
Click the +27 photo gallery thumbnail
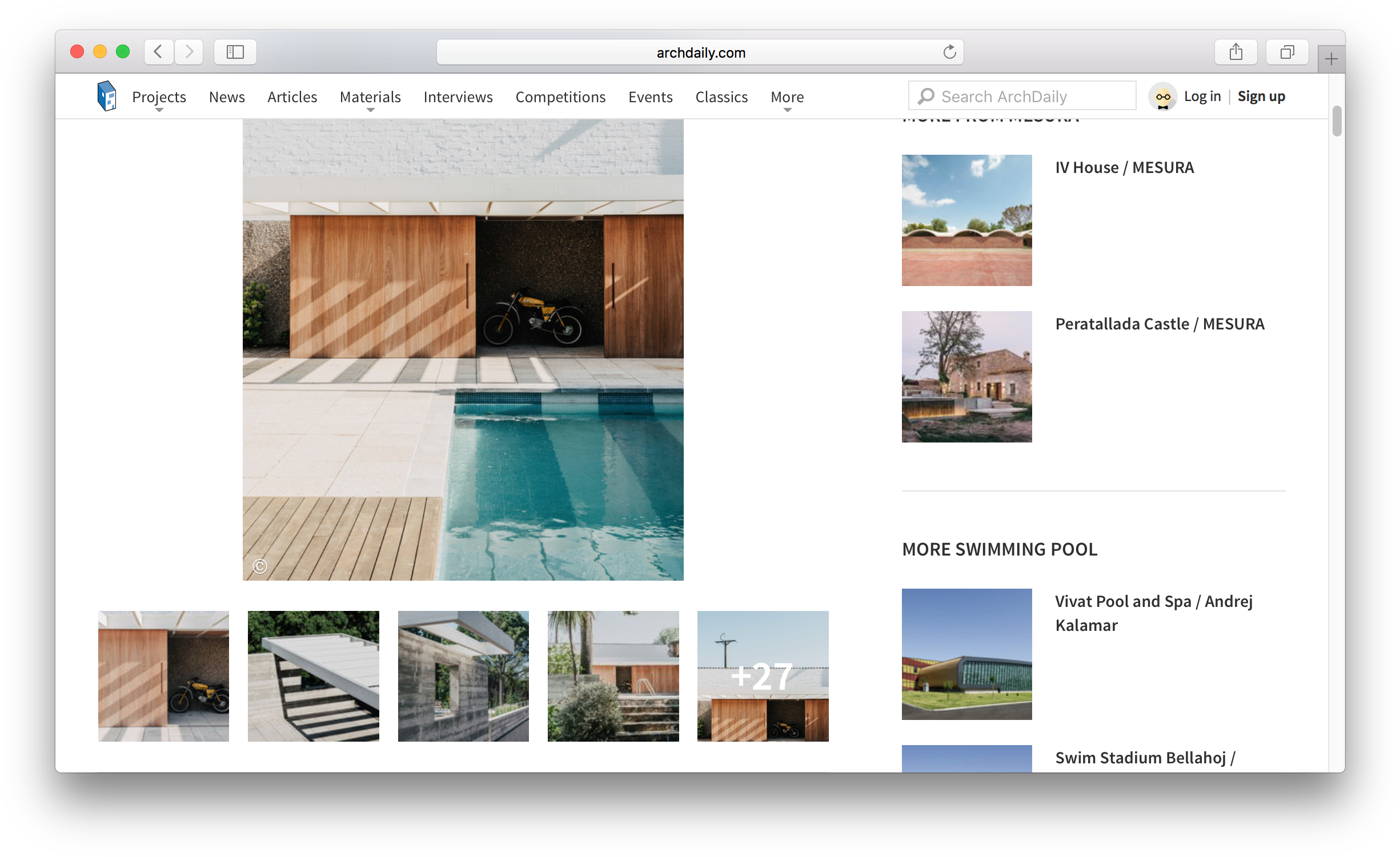(x=763, y=676)
